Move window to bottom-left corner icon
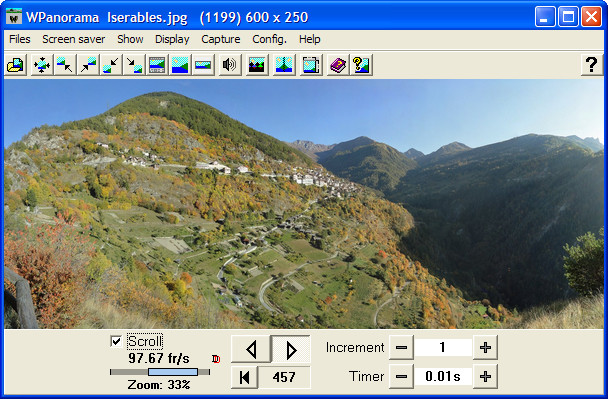This screenshot has width=608, height=399. (x=111, y=64)
